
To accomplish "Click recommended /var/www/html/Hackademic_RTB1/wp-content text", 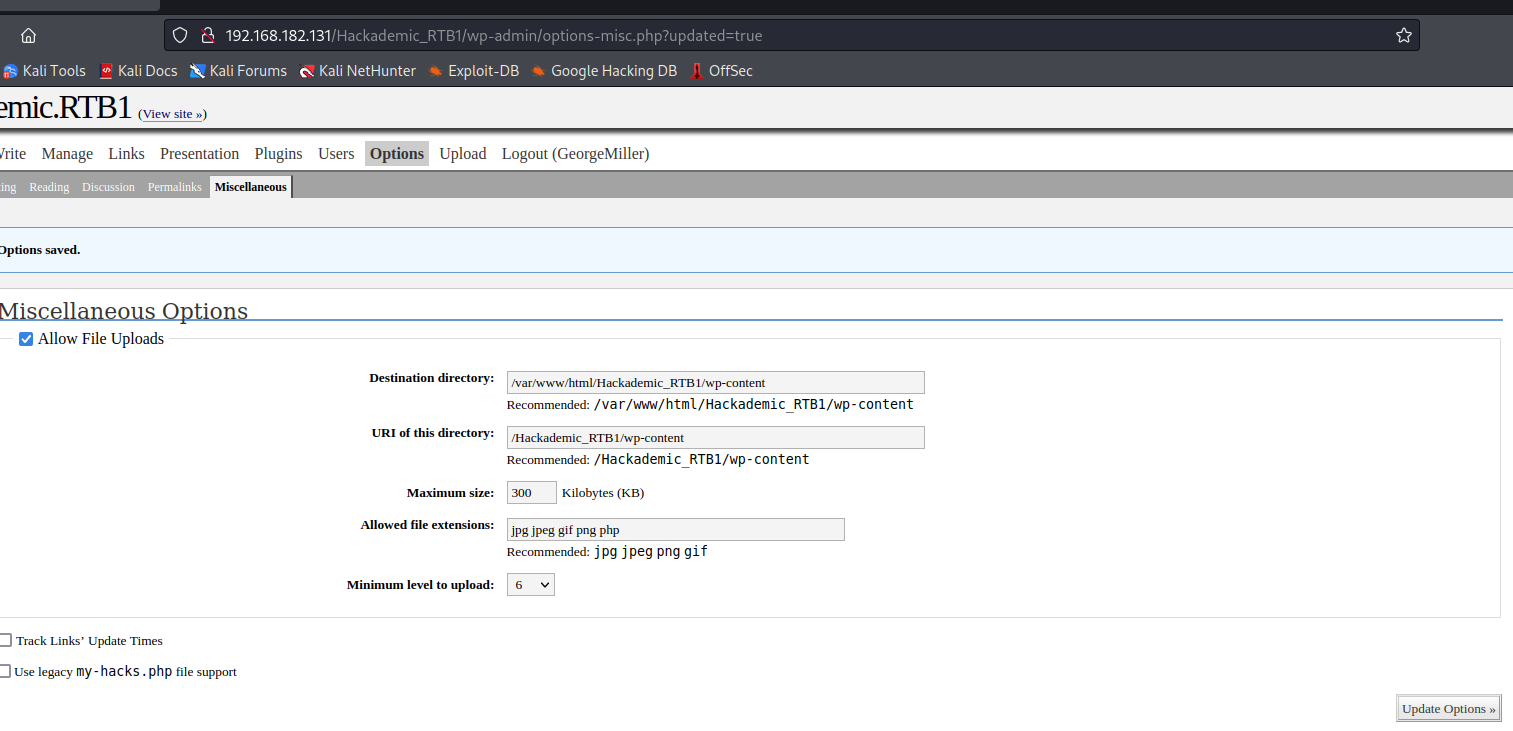I will [x=754, y=405].
